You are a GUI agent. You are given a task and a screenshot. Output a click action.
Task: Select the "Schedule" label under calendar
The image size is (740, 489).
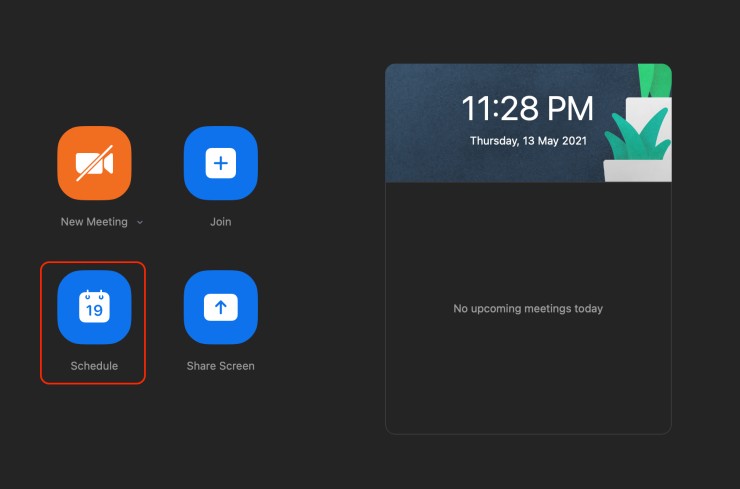[x=94, y=366]
